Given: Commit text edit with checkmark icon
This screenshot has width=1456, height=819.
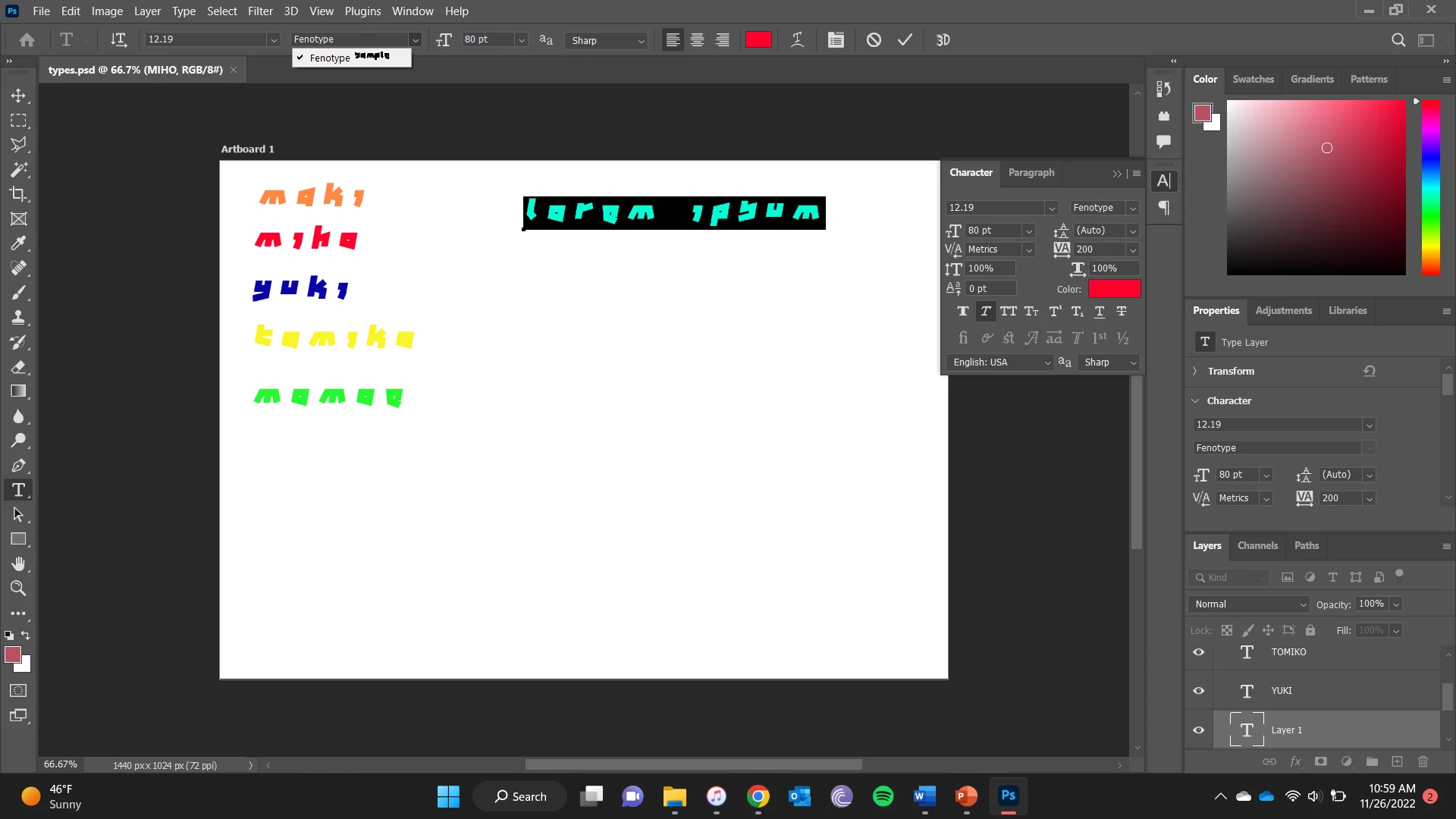Looking at the screenshot, I should tap(905, 40).
